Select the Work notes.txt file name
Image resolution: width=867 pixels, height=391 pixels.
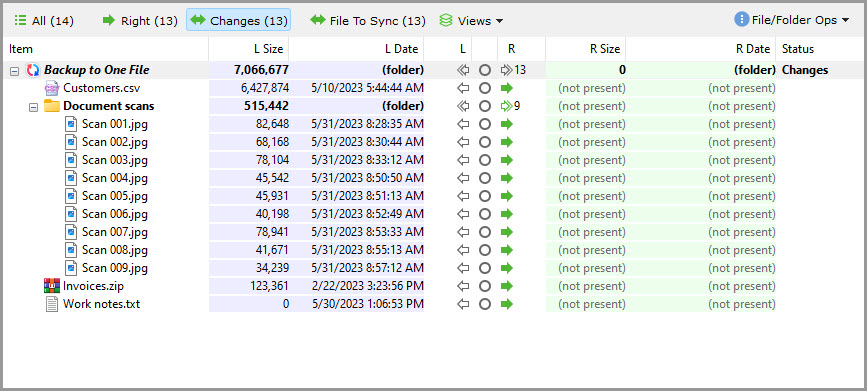pyautogui.click(x=101, y=304)
